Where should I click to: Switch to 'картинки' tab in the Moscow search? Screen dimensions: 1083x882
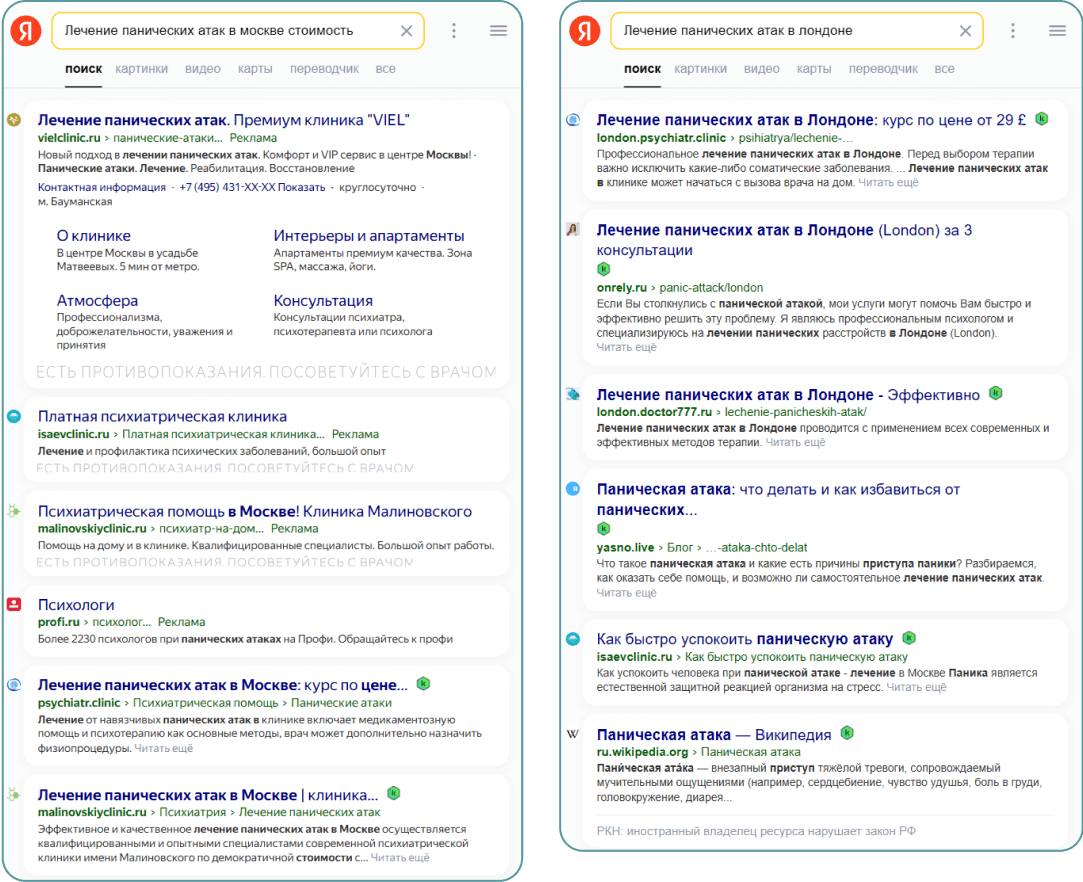tap(141, 69)
